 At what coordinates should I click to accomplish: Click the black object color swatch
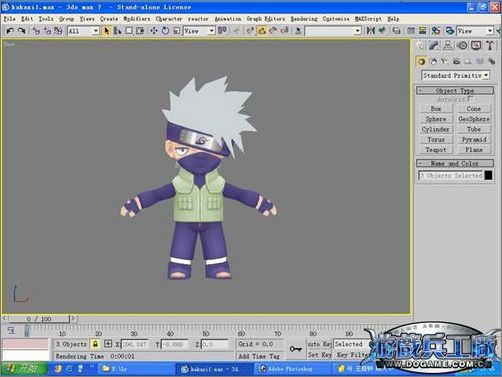tap(488, 175)
